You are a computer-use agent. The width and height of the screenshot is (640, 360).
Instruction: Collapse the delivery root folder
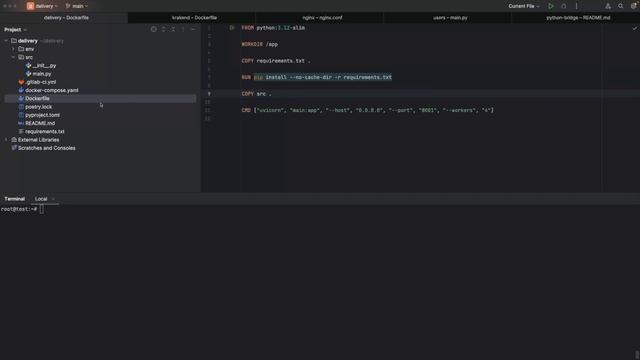[6, 41]
